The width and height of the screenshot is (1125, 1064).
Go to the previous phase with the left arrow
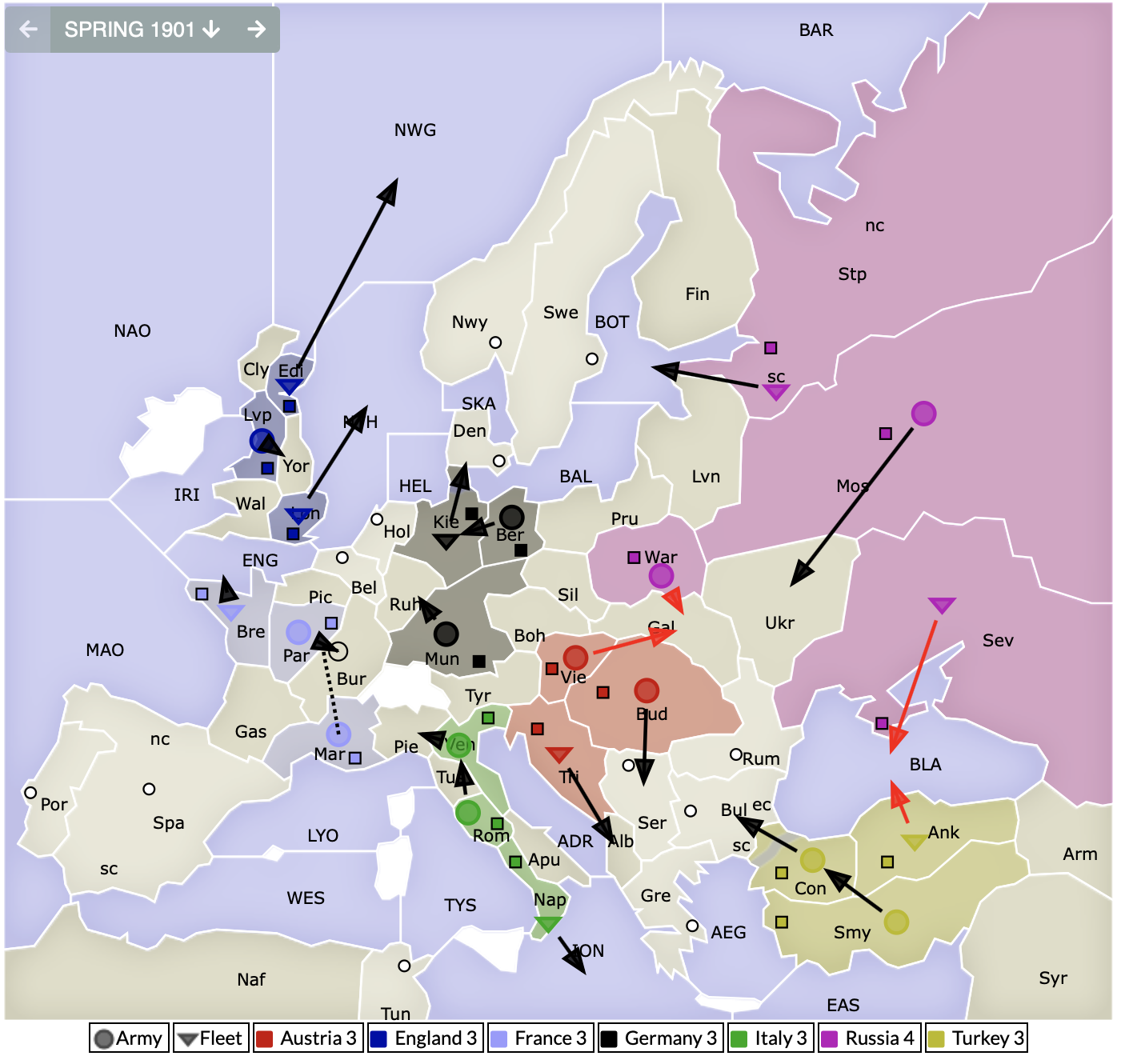point(28,30)
